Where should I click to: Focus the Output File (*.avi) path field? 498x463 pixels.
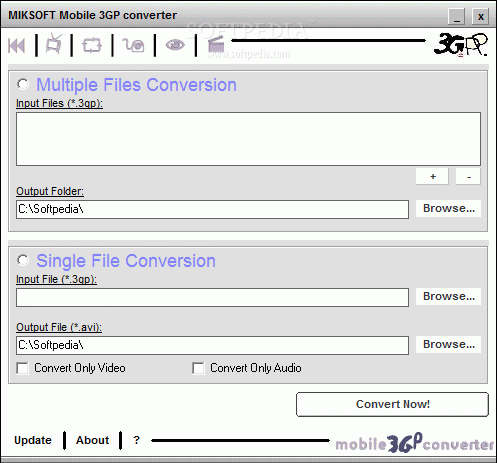tap(212, 345)
